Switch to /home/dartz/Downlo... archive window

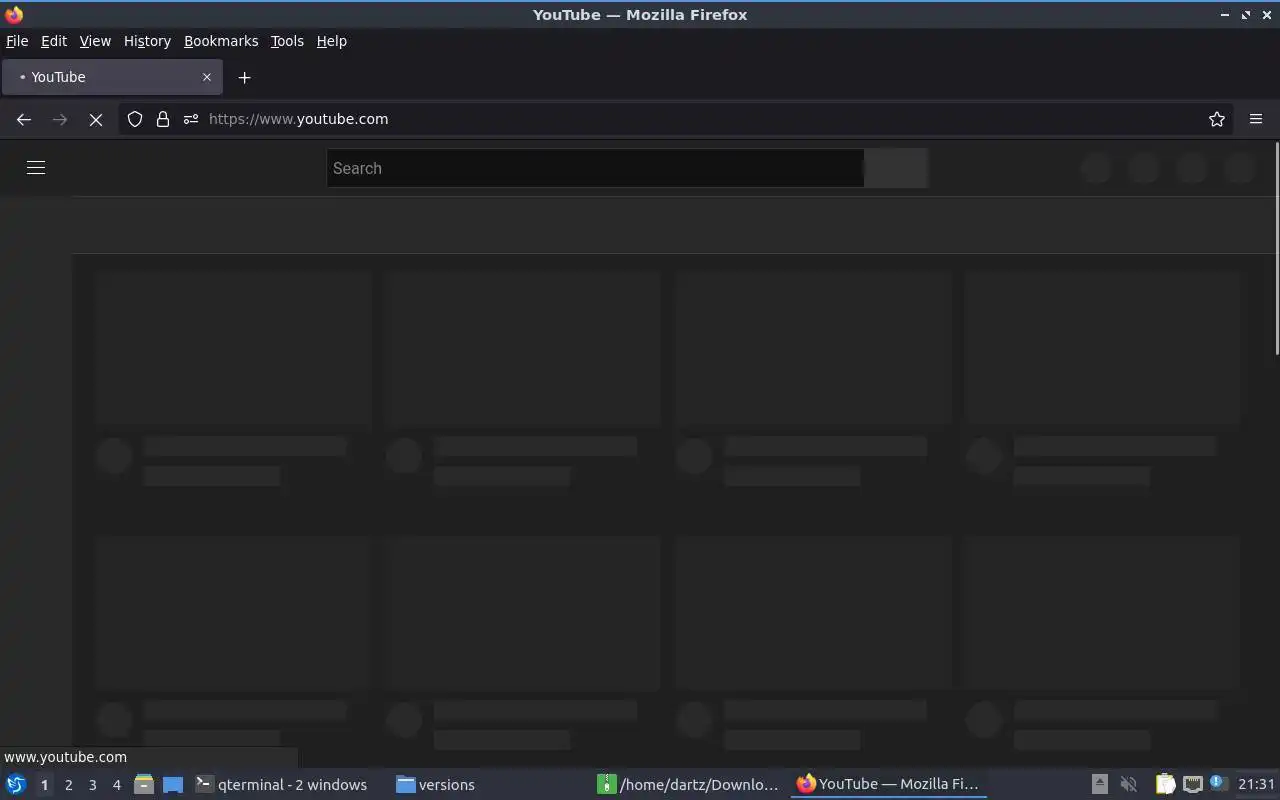tap(688, 785)
